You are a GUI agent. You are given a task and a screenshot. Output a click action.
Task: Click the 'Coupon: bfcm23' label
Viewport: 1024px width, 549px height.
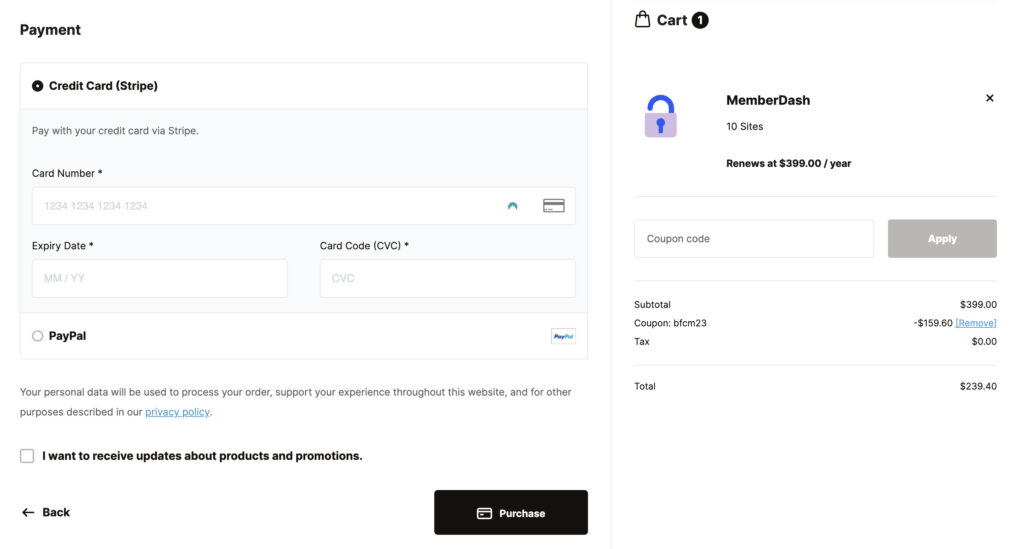click(x=670, y=323)
